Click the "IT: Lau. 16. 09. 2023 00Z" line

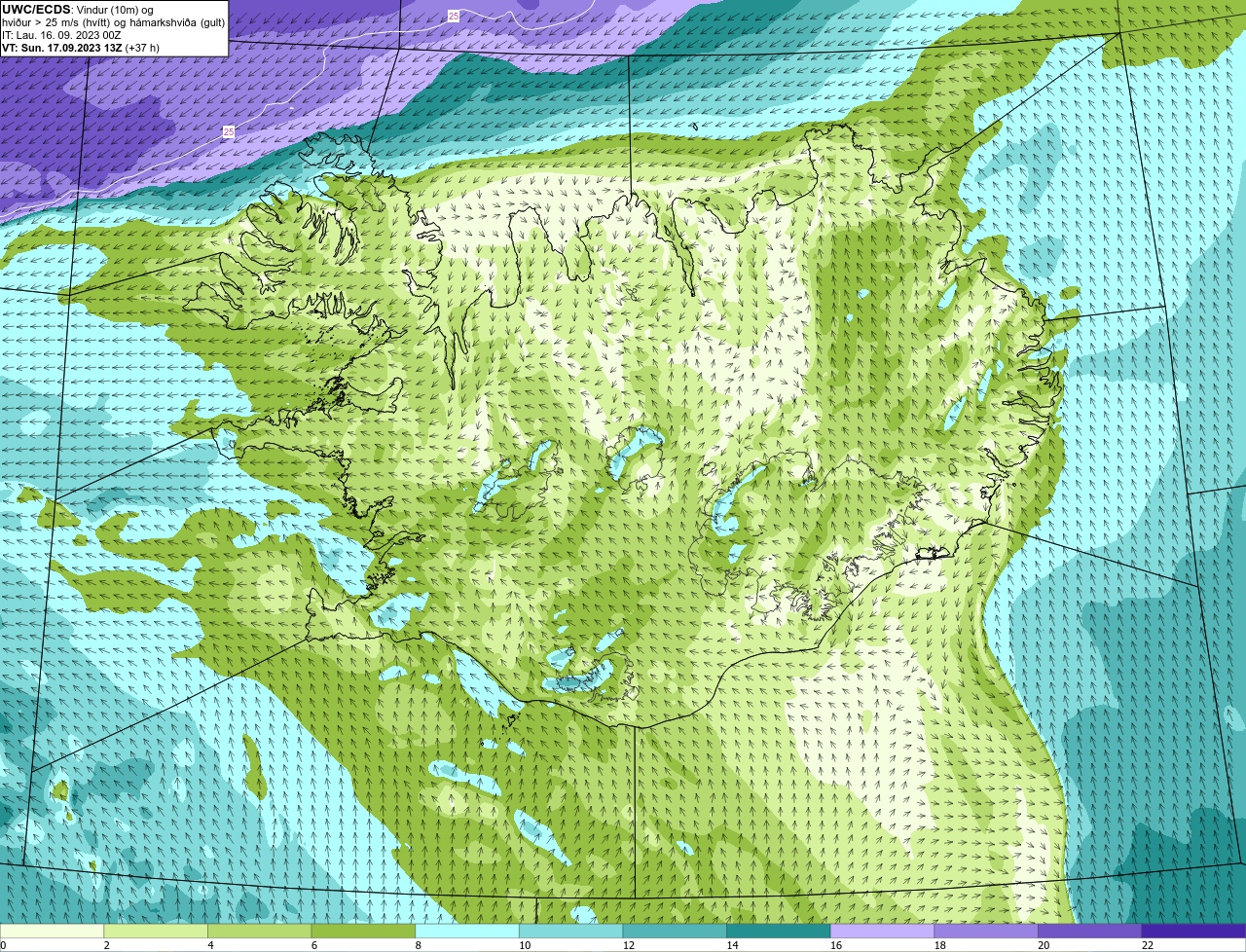point(62,35)
